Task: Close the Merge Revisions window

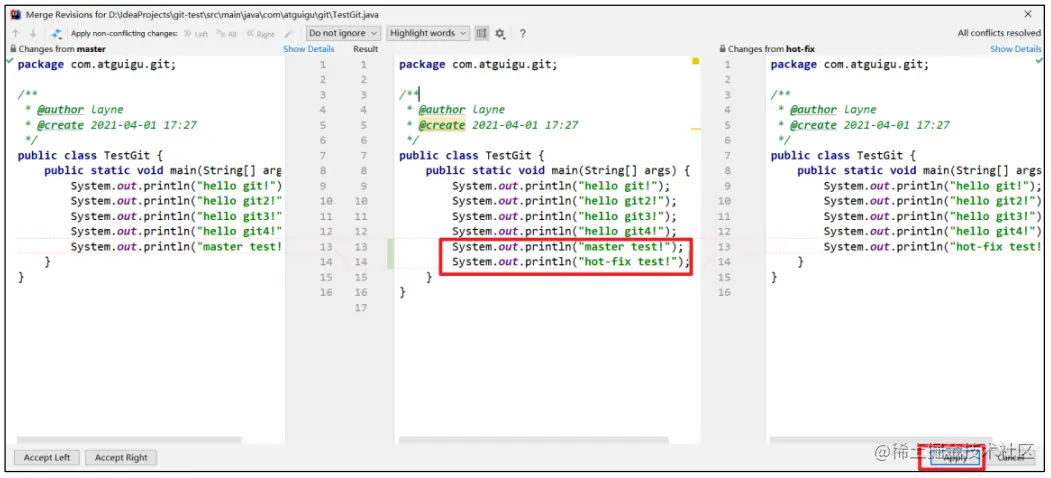Action: 1028,14
